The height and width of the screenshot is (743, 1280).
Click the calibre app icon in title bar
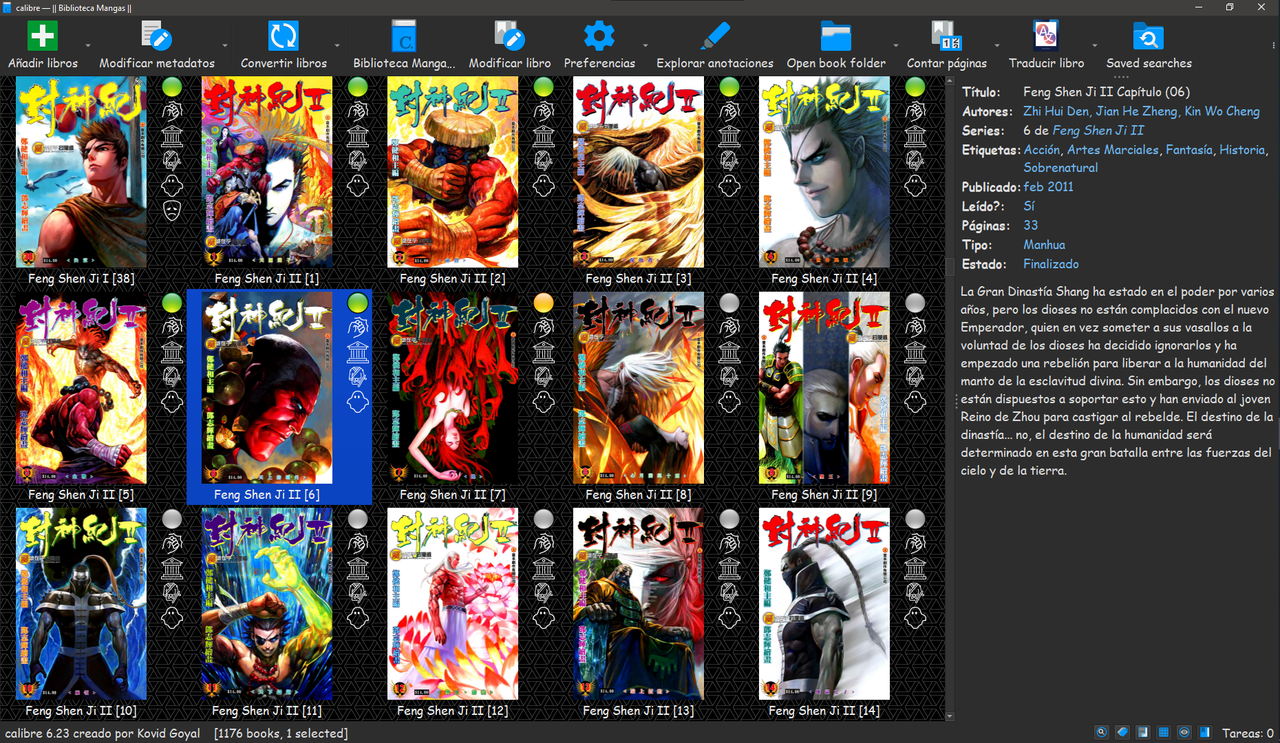(8, 7)
